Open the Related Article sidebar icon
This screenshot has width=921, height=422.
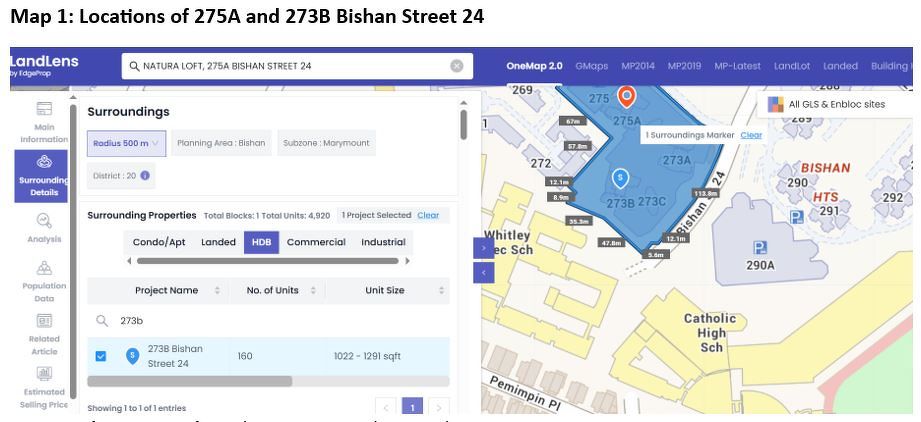pos(44,321)
